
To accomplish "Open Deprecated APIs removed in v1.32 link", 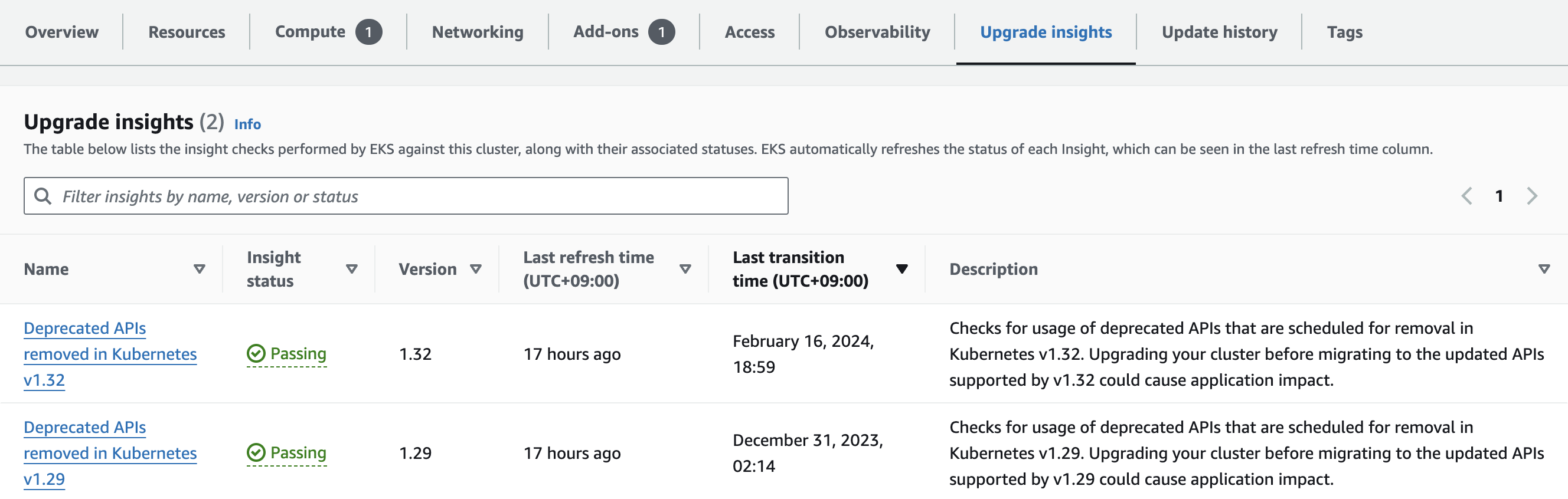I will click(110, 354).
